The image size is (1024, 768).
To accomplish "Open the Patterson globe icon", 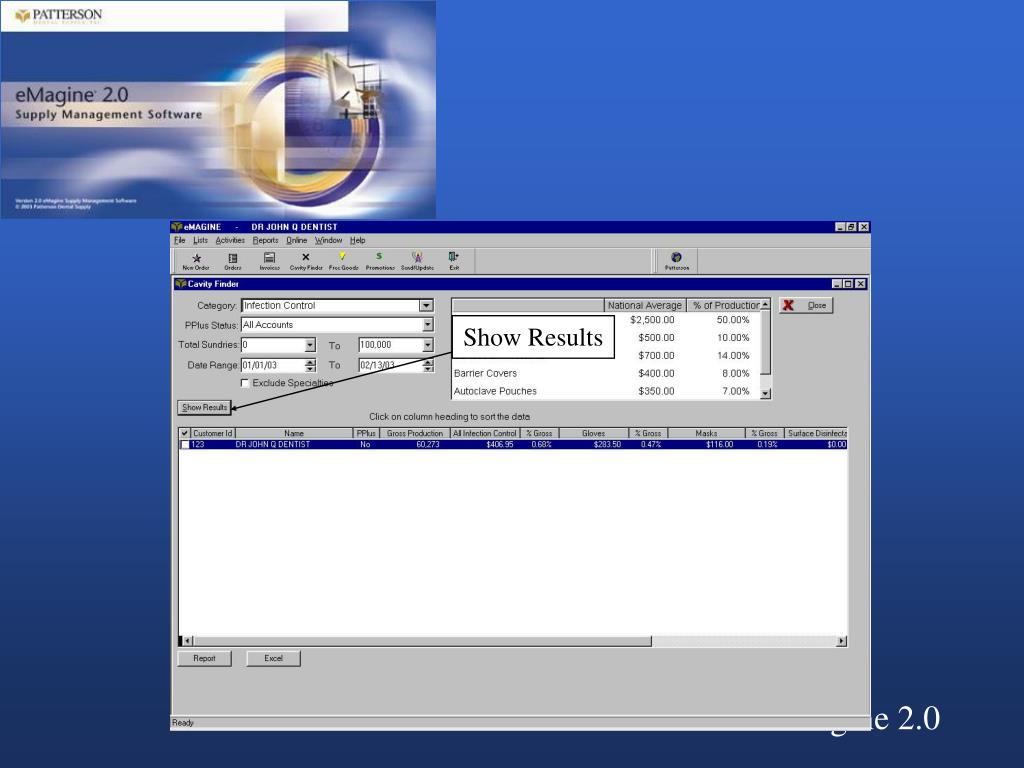I will pyautogui.click(x=677, y=261).
